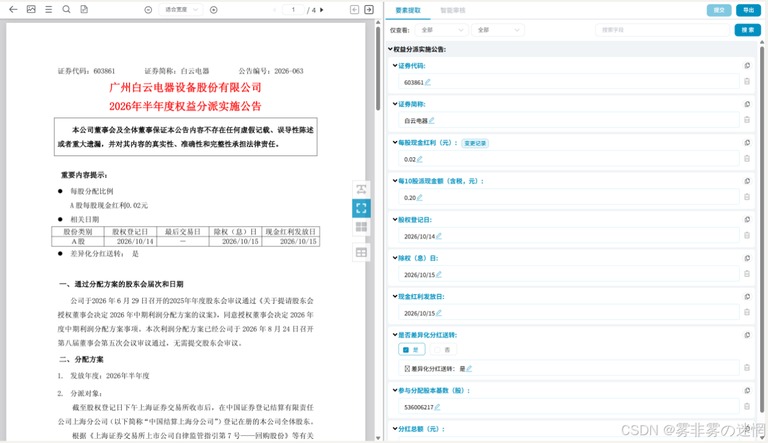Click the document heading 二、分配方案
The height and width of the screenshot is (443, 768).
(81, 359)
